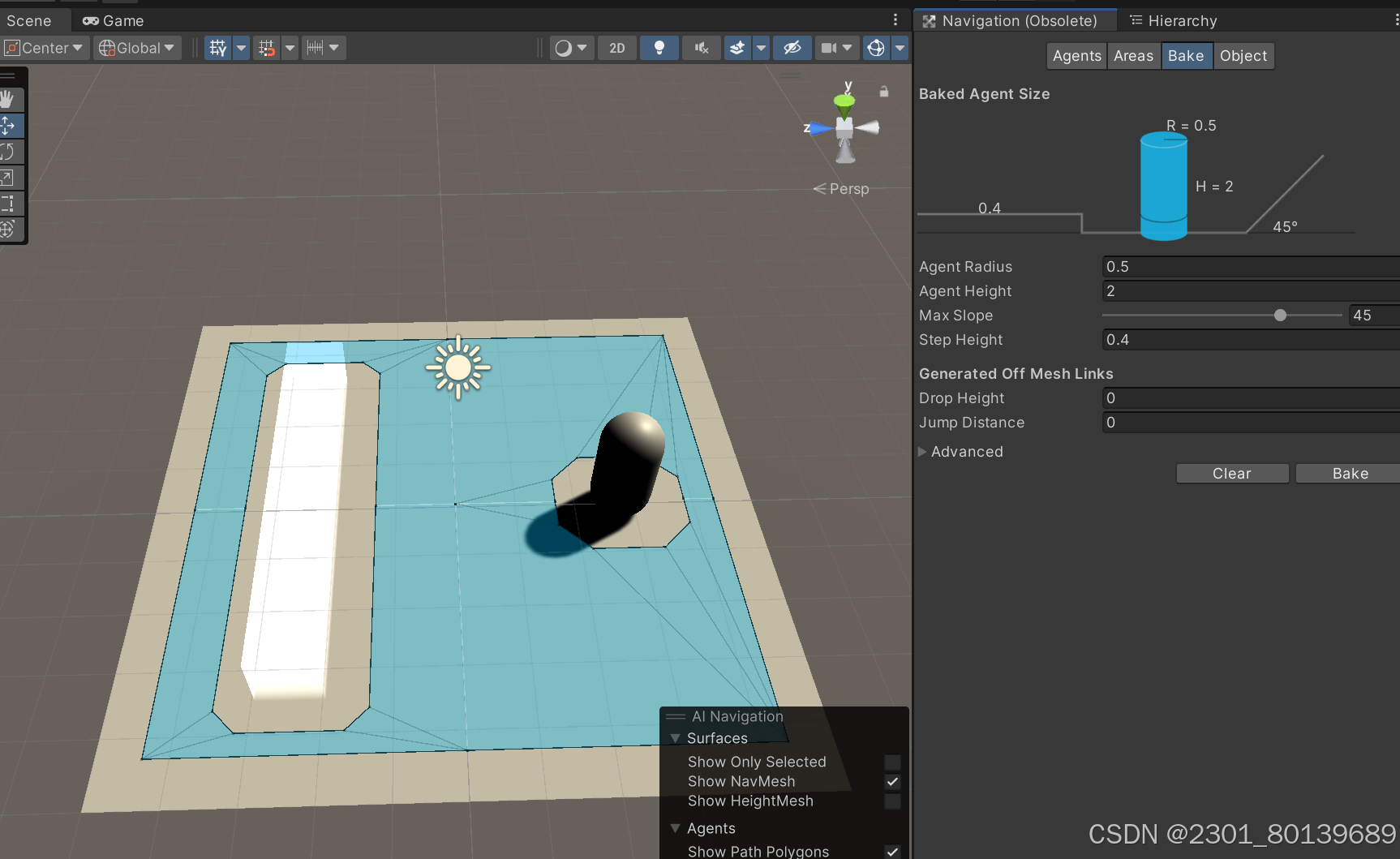This screenshot has height=859, width=1400.
Task: Select the Bake navigation tab
Action: tap(1186, 56)
